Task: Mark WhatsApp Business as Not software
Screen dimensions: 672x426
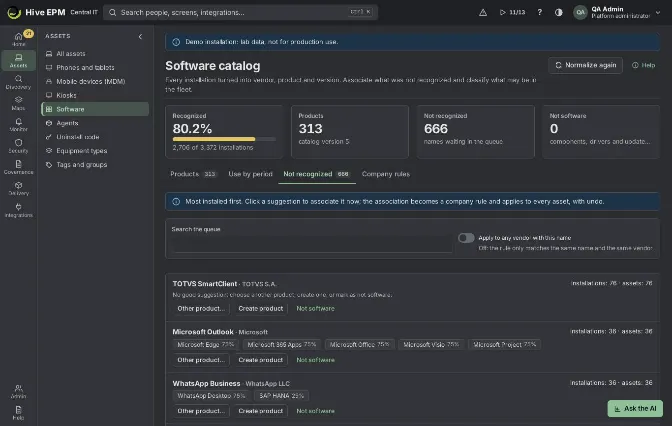Action: 315,411
